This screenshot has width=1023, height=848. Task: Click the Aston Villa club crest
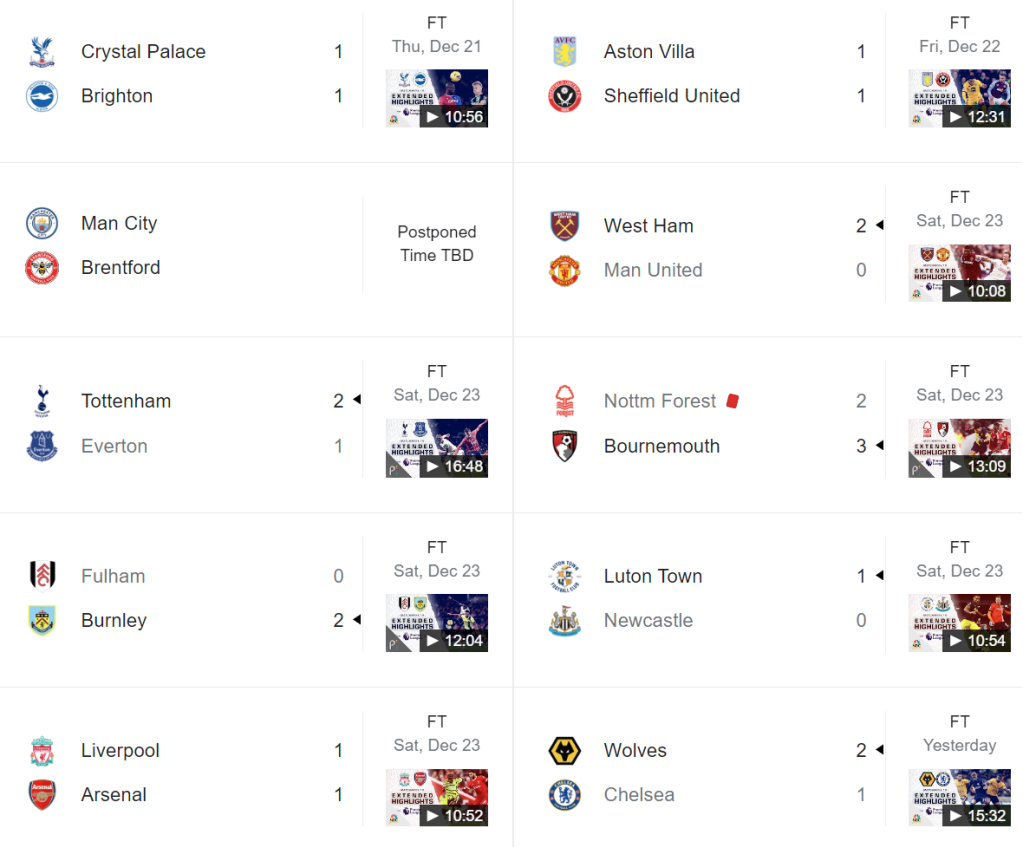[565, 52]
